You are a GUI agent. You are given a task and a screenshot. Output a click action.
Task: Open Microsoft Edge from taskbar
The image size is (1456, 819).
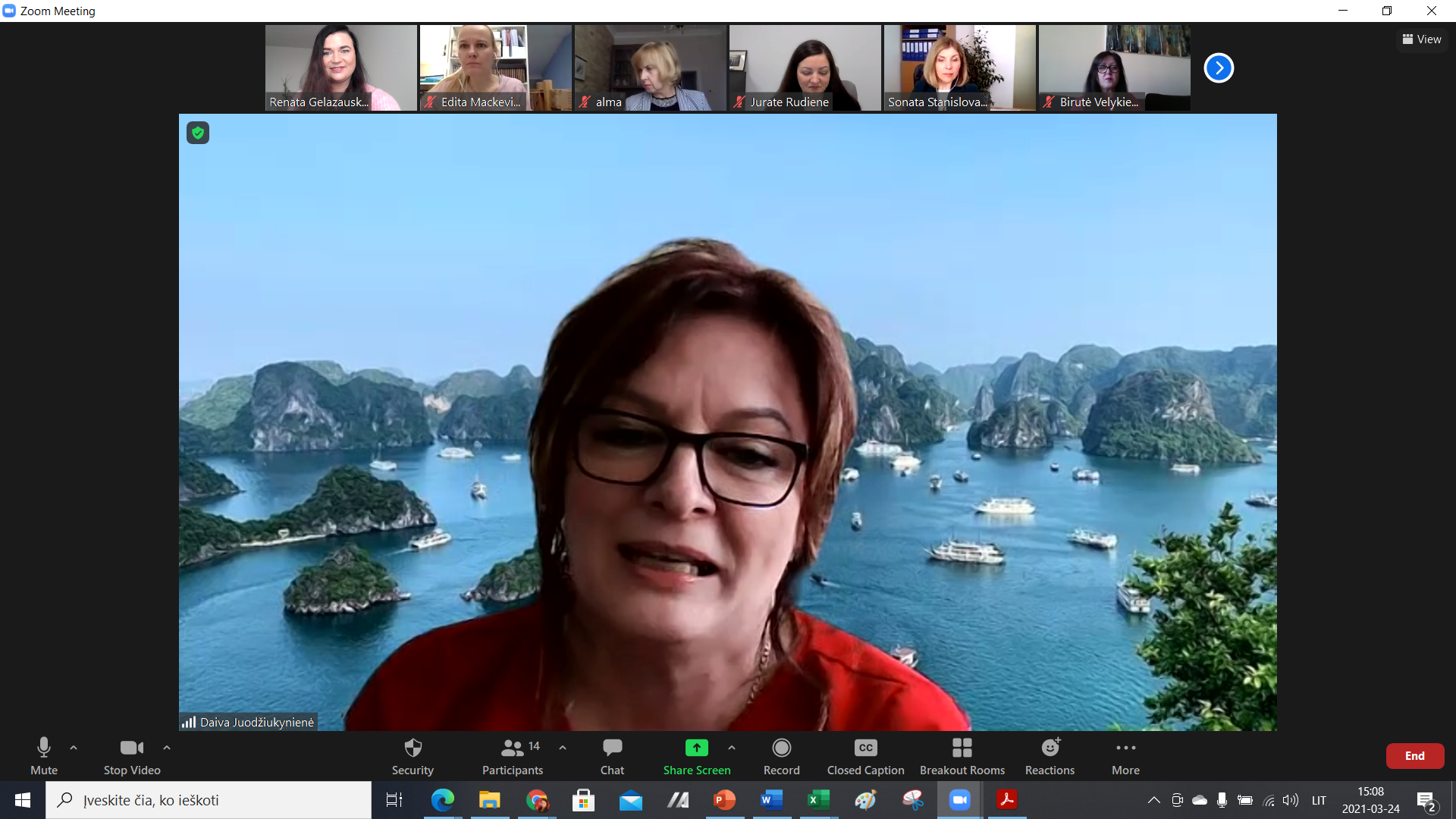tap(443, 800)
